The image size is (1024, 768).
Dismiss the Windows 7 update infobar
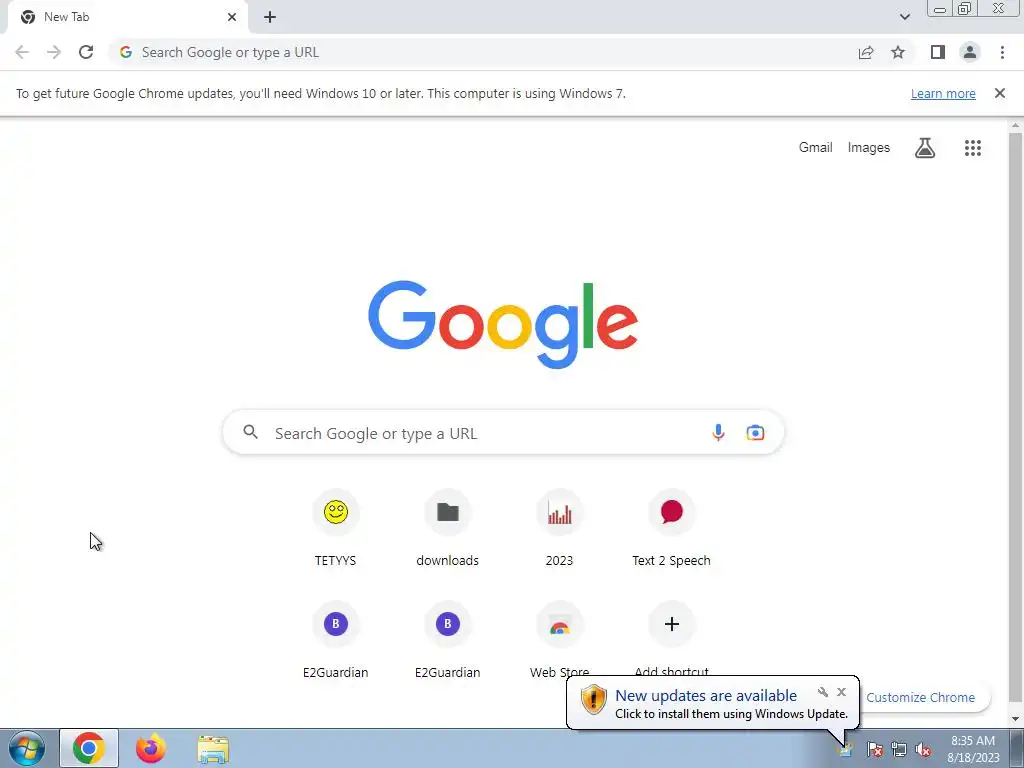[x=999, y=93]
